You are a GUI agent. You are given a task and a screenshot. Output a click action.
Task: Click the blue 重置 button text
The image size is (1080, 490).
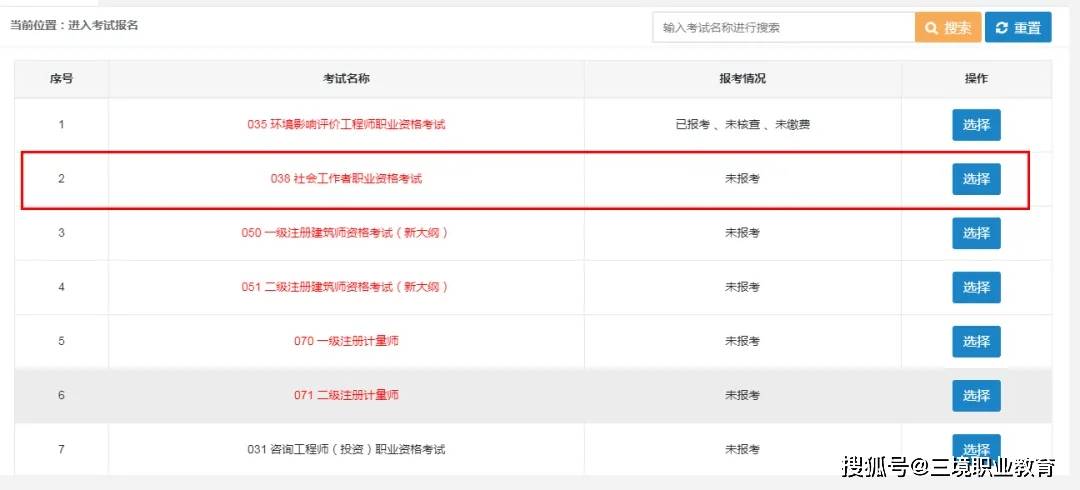(x=1028, y=28)
